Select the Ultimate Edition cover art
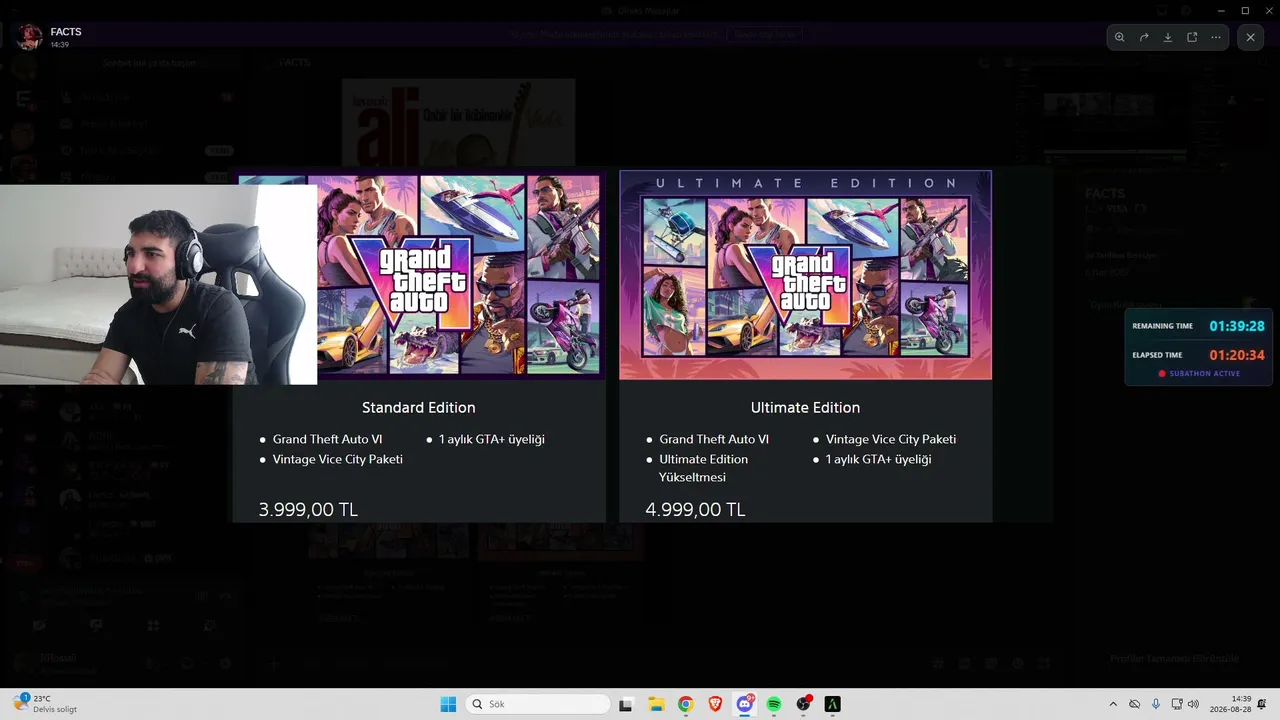1280x720 pixels. 806,275
